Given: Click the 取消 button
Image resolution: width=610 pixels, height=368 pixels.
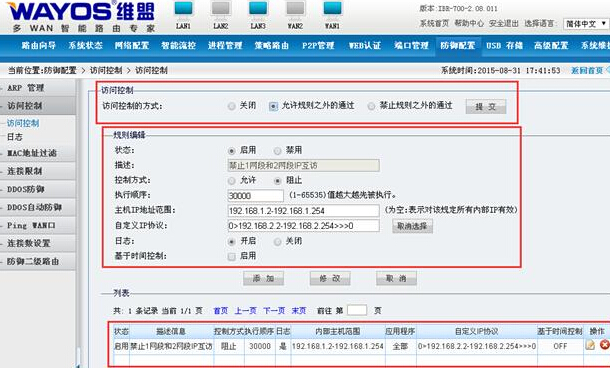Looking at the screenshot, I should tap(396, 279).
